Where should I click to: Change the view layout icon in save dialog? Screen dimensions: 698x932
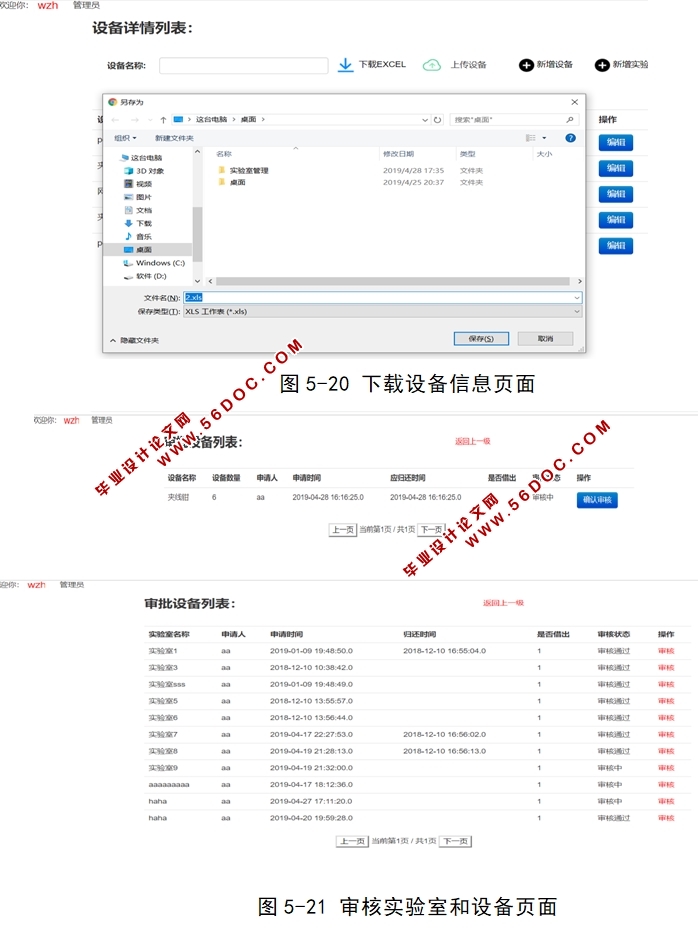coord(530,138)
